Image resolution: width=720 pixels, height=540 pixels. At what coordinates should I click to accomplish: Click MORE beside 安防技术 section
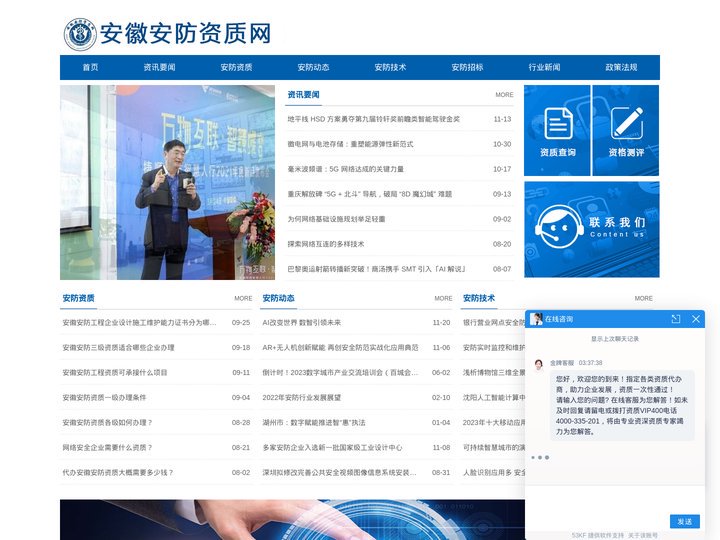click(x=643, y=298)
